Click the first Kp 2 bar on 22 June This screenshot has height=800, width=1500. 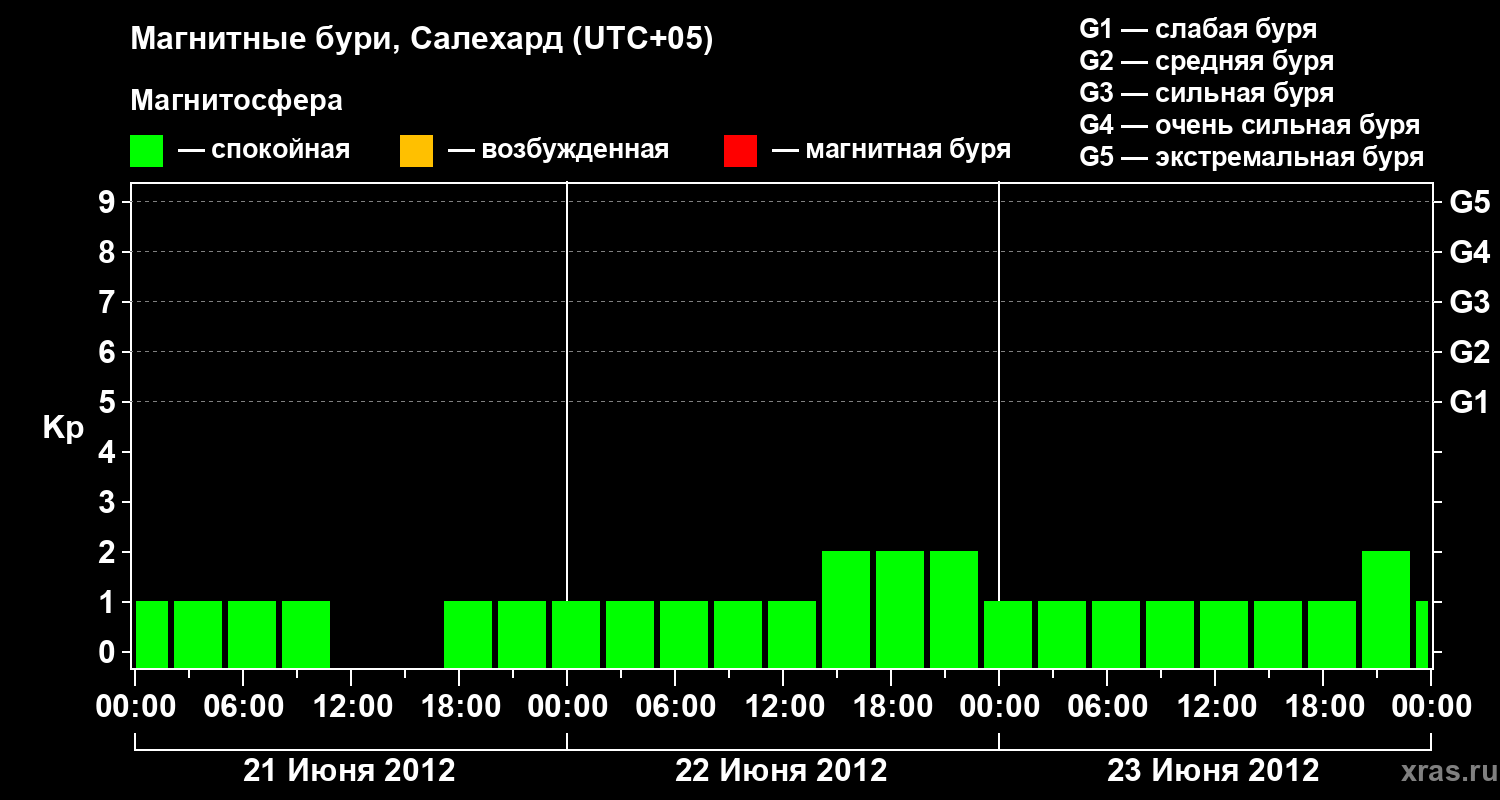(846, 609)
